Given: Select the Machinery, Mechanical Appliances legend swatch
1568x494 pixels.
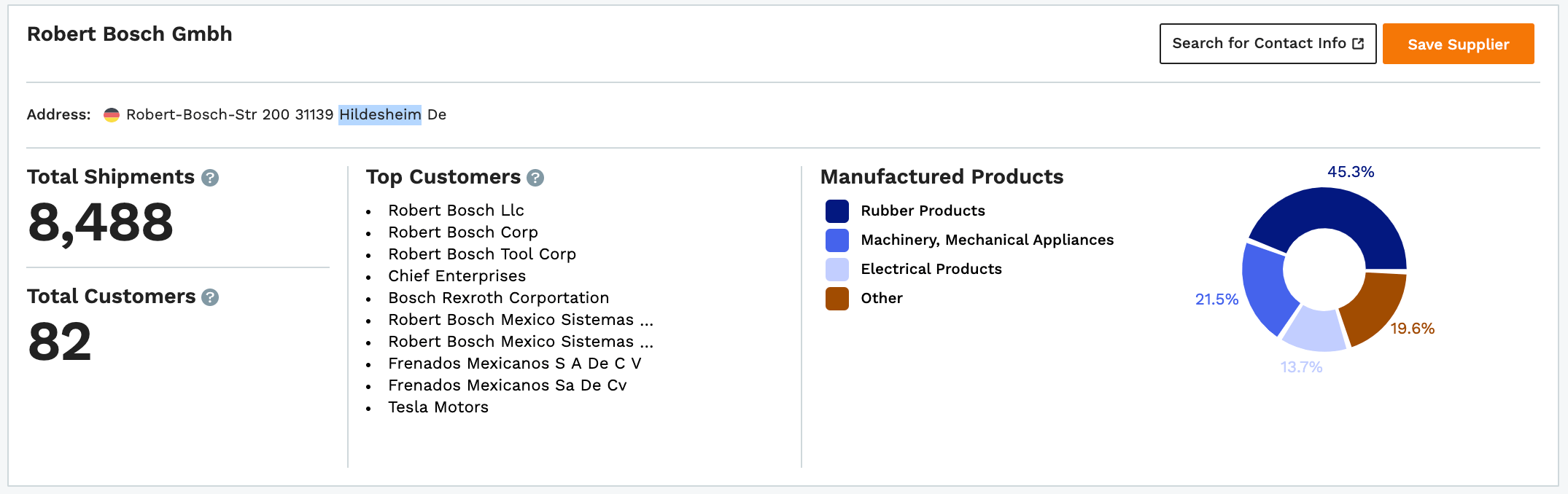Looking at the screenshot, I should tap(837, 240).
